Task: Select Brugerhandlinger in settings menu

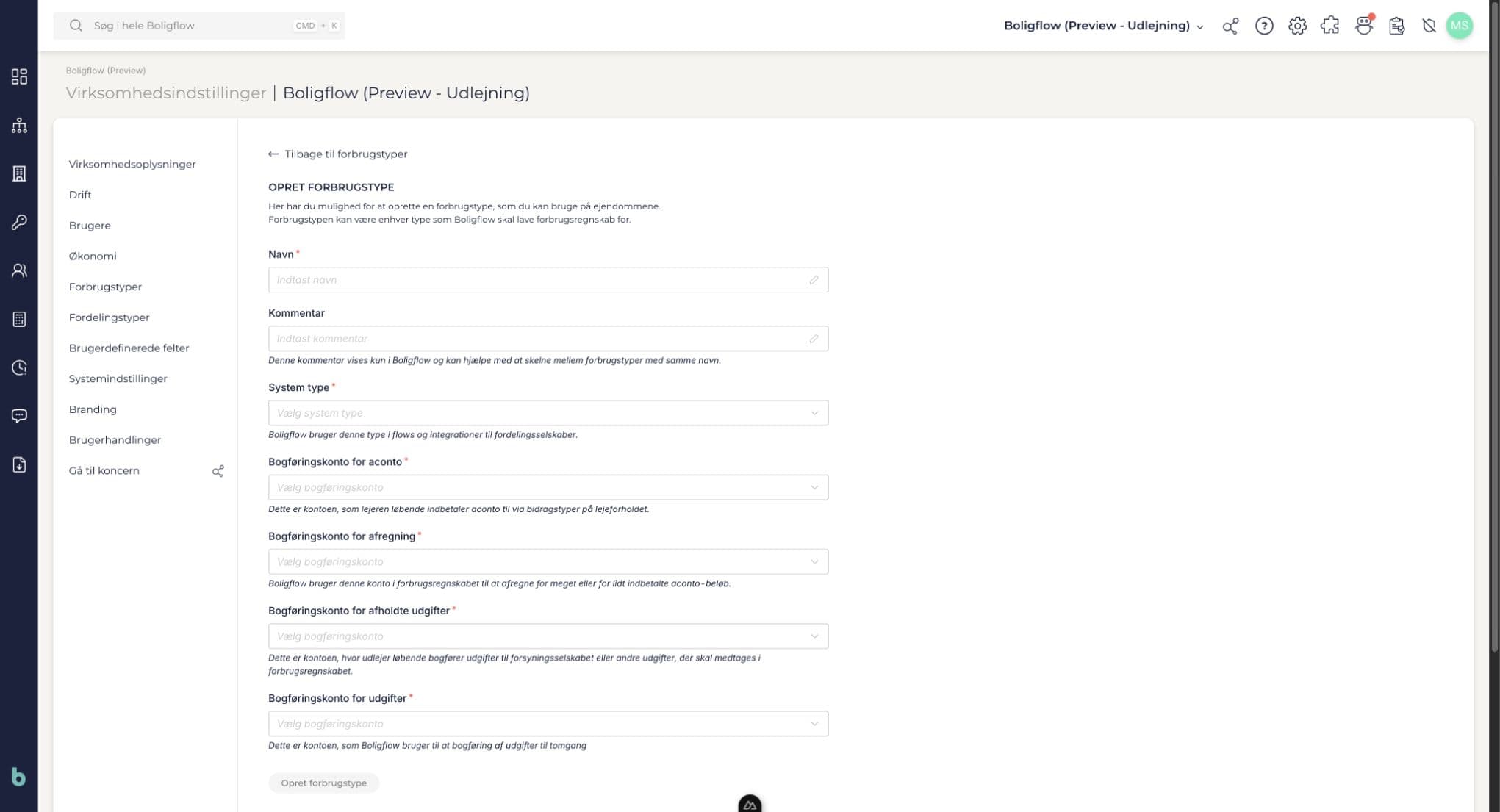Action: coord(115,439)
